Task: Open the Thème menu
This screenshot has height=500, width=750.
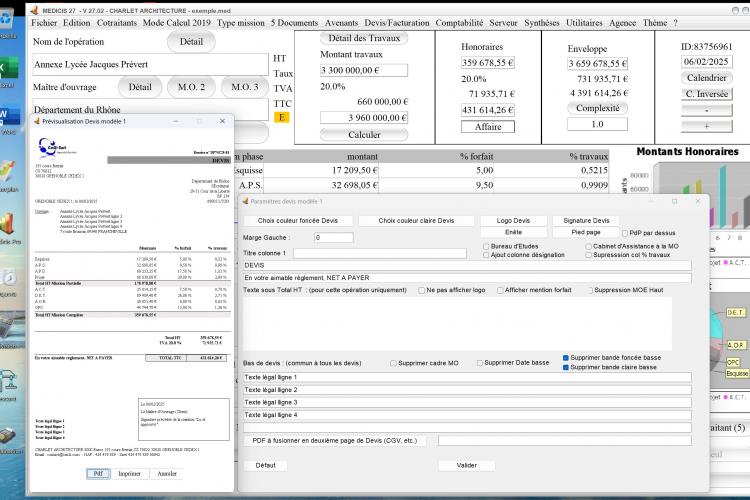Action: [655, 22]
